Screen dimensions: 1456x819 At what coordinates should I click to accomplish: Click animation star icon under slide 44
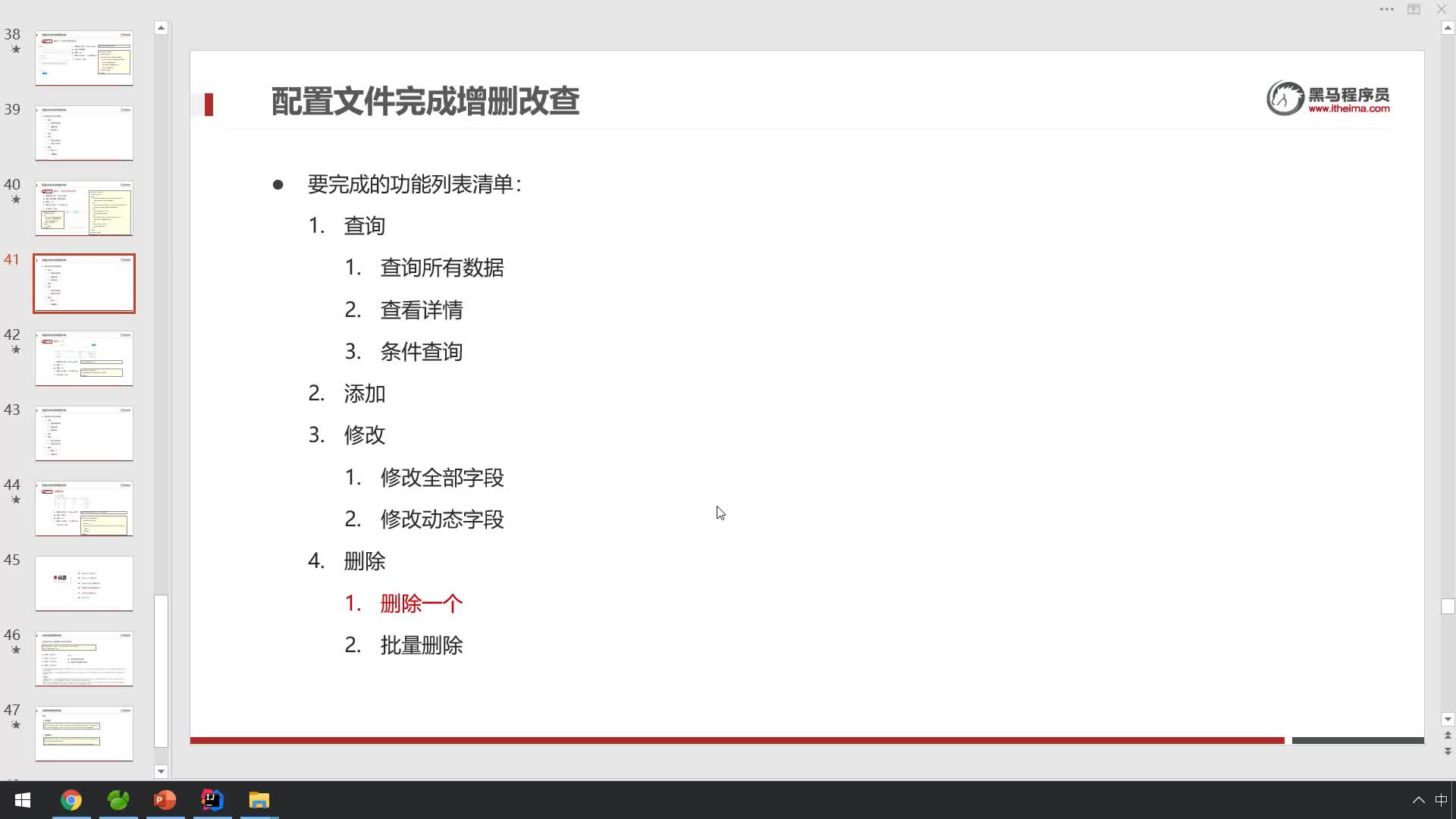(15, 500)
